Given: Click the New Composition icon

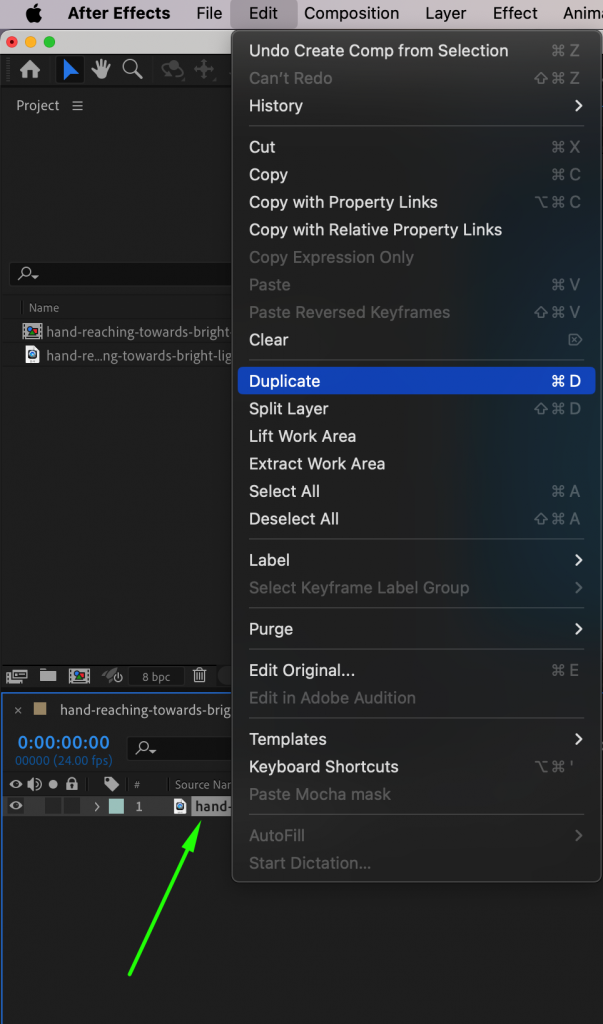Looking at the screenshot, I should (79, 676).
